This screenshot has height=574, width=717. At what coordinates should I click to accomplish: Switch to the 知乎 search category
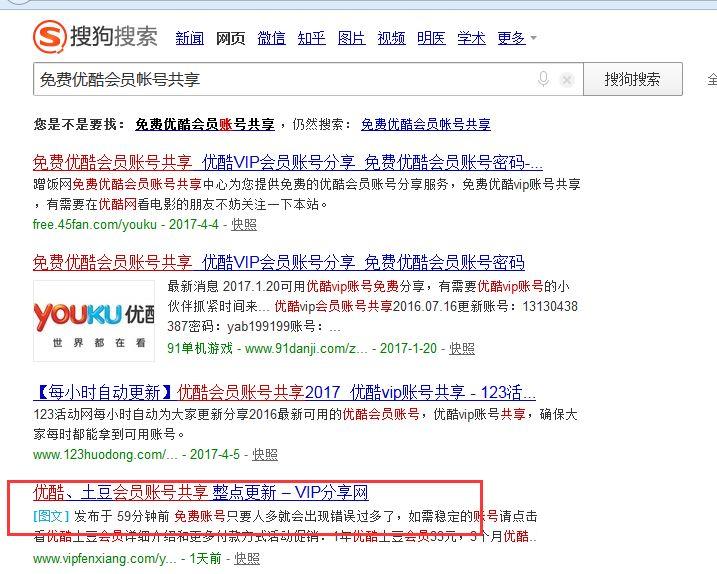click(x=311, y=38)
